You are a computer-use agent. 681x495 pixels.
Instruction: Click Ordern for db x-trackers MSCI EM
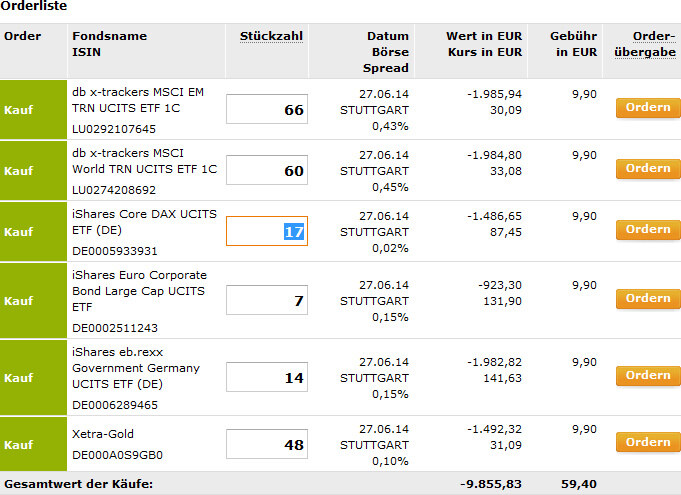pyautogui.click(x=647, y=108)
